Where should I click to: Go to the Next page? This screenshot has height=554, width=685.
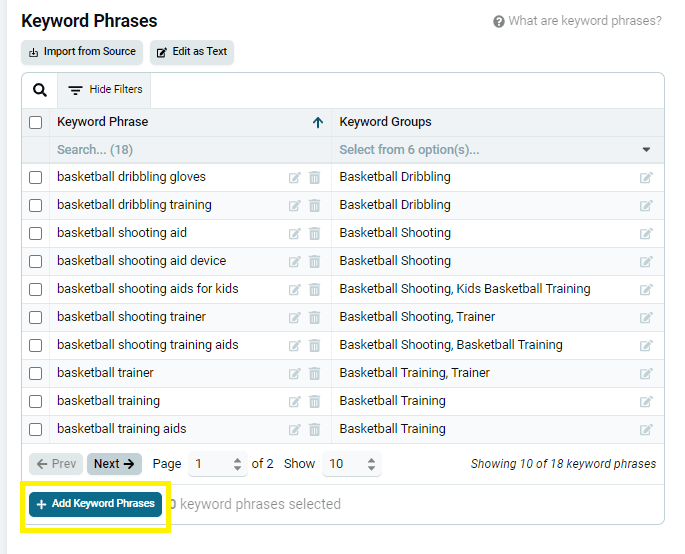tap(114, 464)
